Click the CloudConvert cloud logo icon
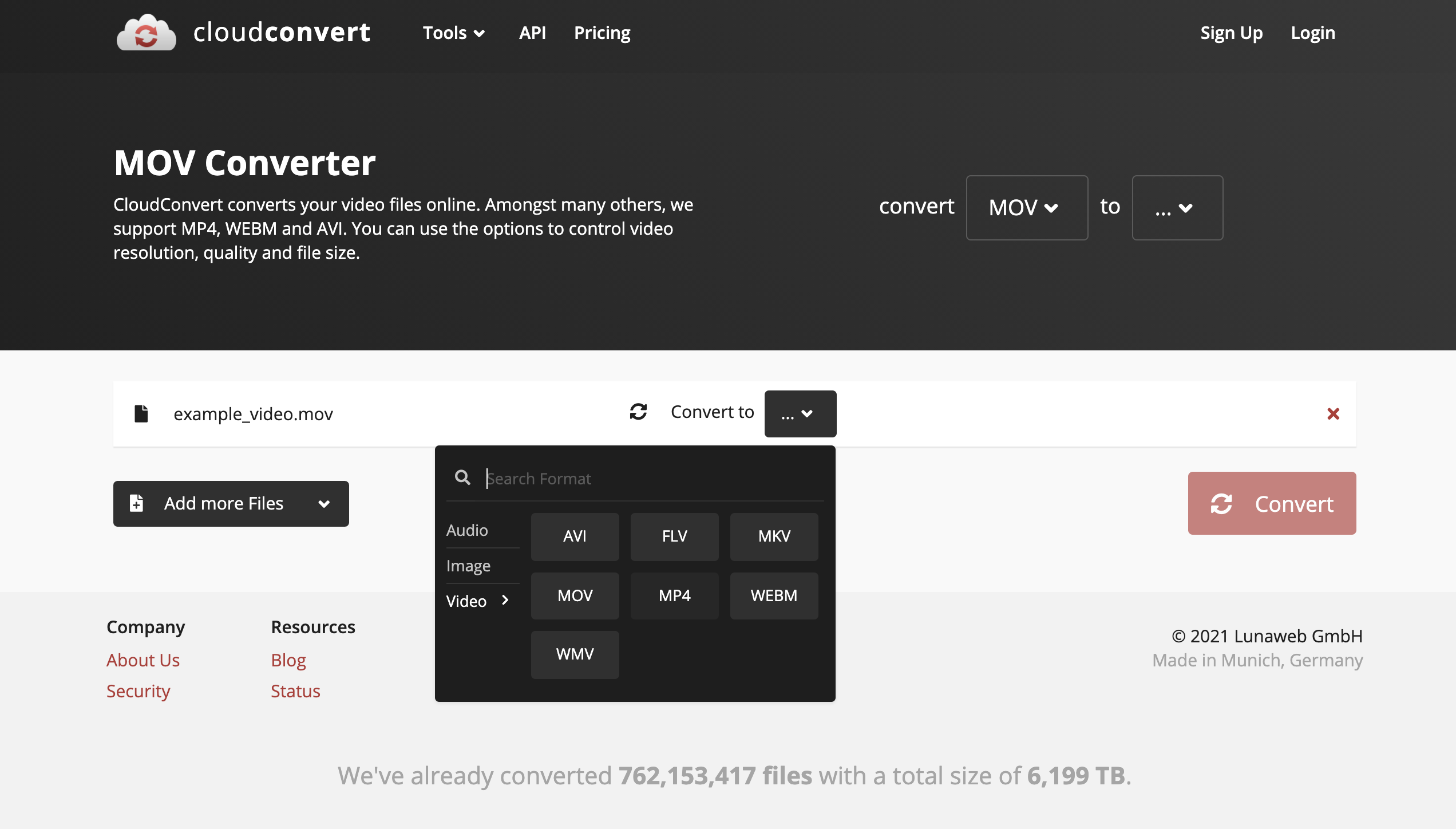The image size is (1456, 829). (x=147, y=33)
